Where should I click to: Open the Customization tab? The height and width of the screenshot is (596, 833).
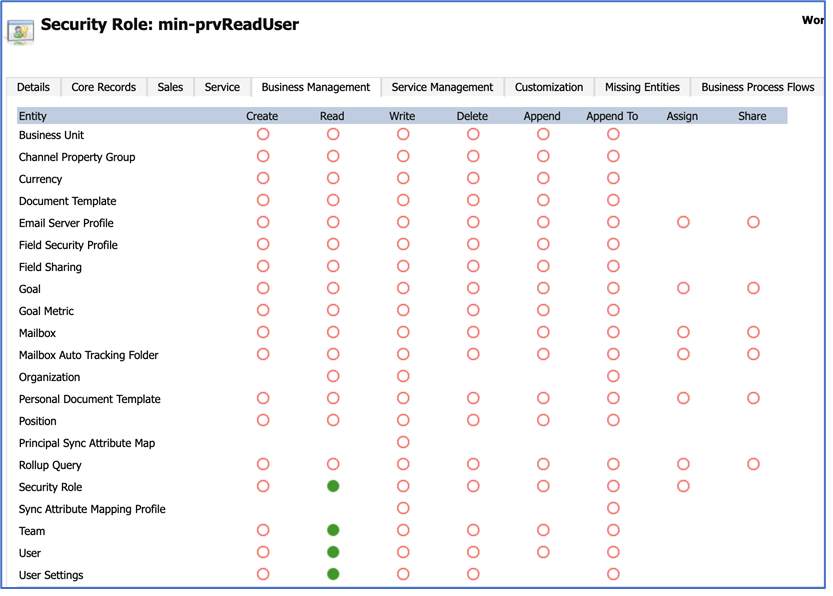pos(549,87)
